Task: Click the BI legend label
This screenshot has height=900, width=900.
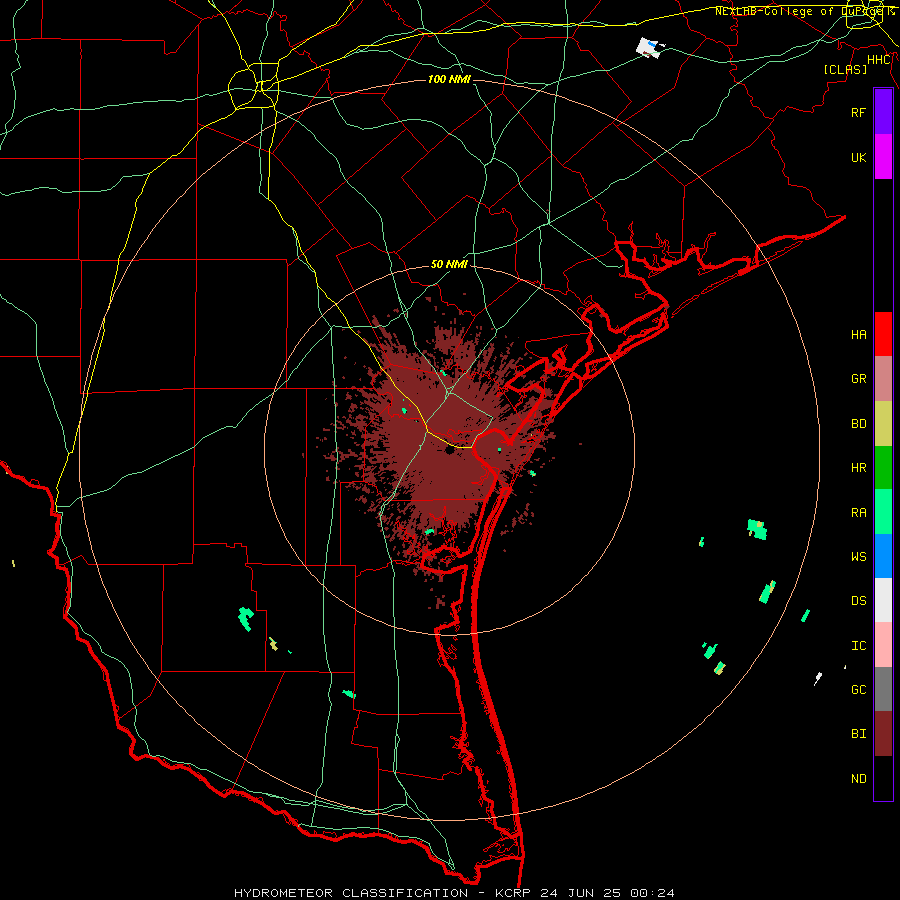Action: tap(859, 734)
